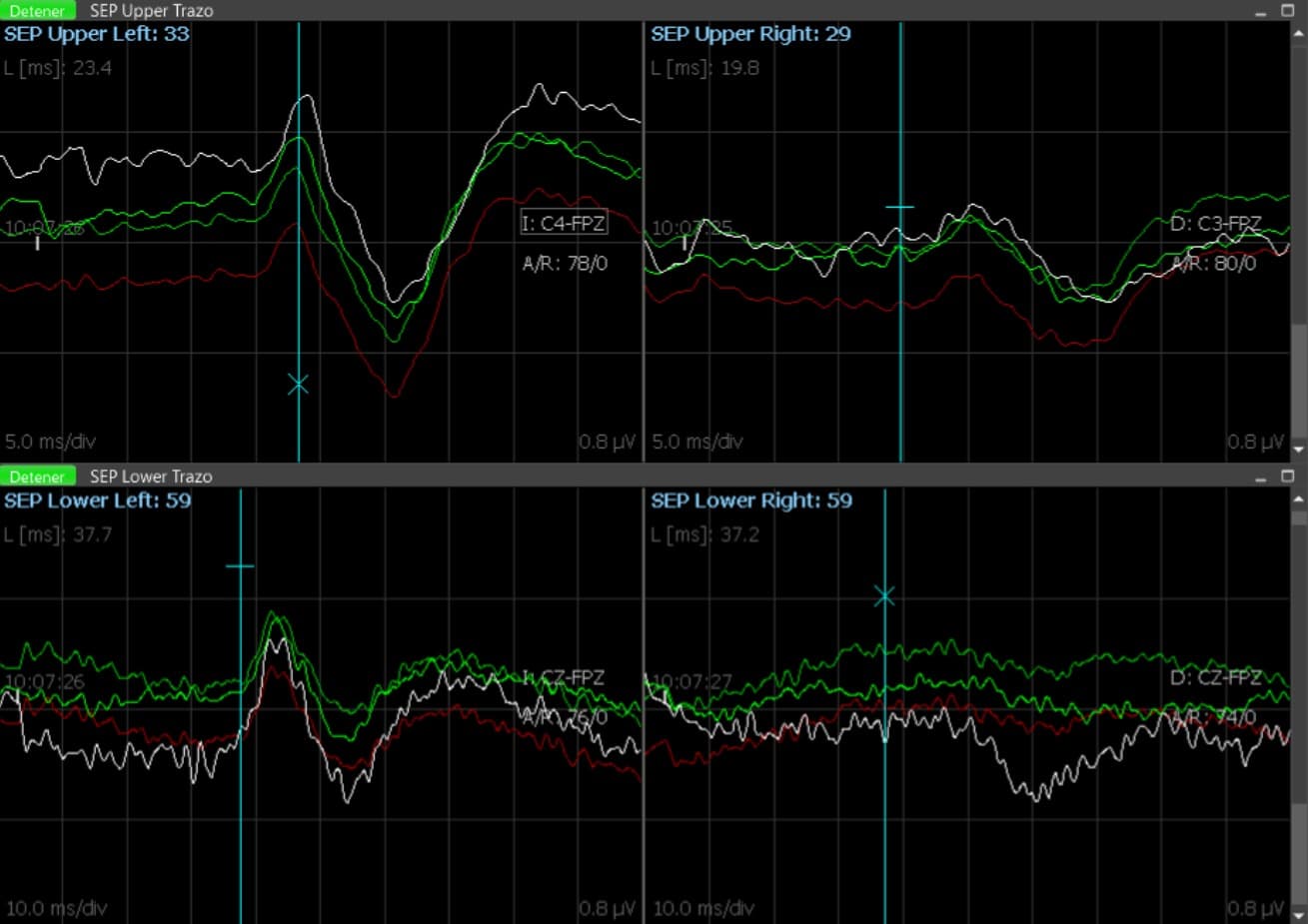The image size is (1308, 924).
Task: Maximize the SEP Upper Trazo panel
Action: tap(1288, 11)
